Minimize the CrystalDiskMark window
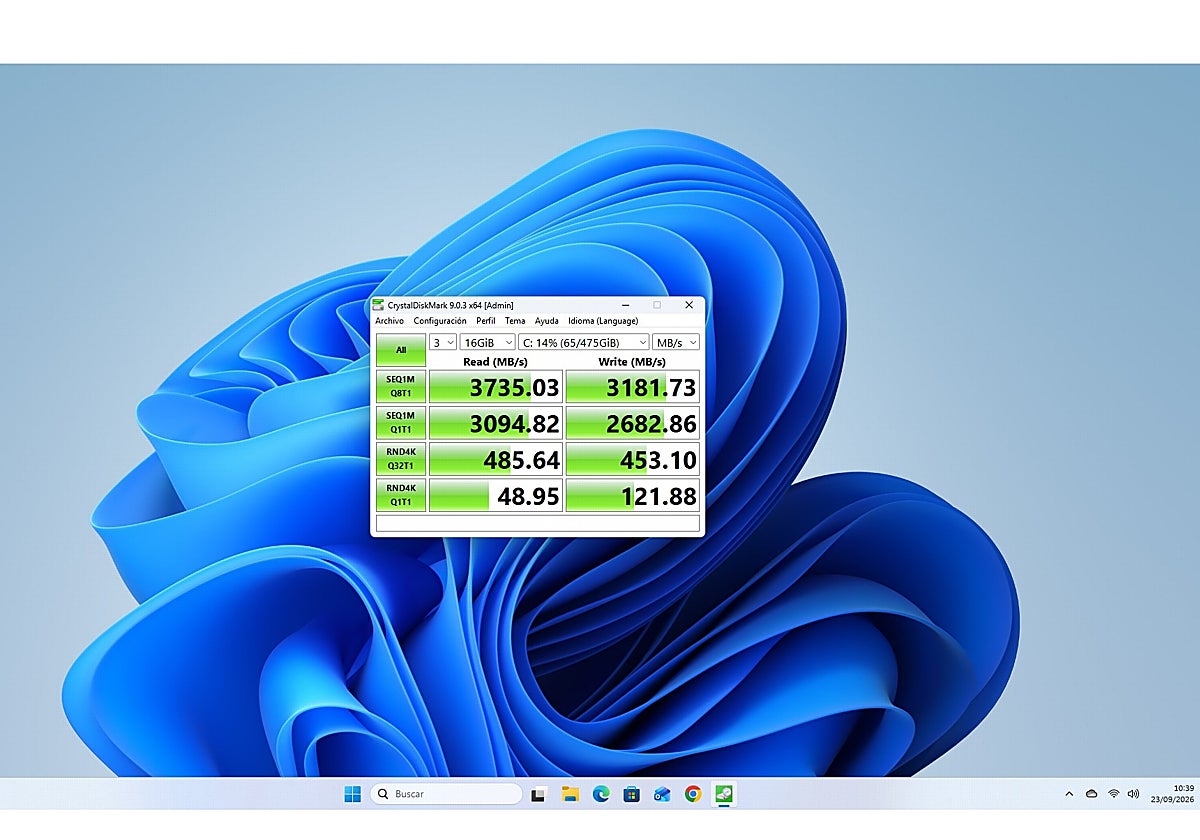 click(625, 304)
